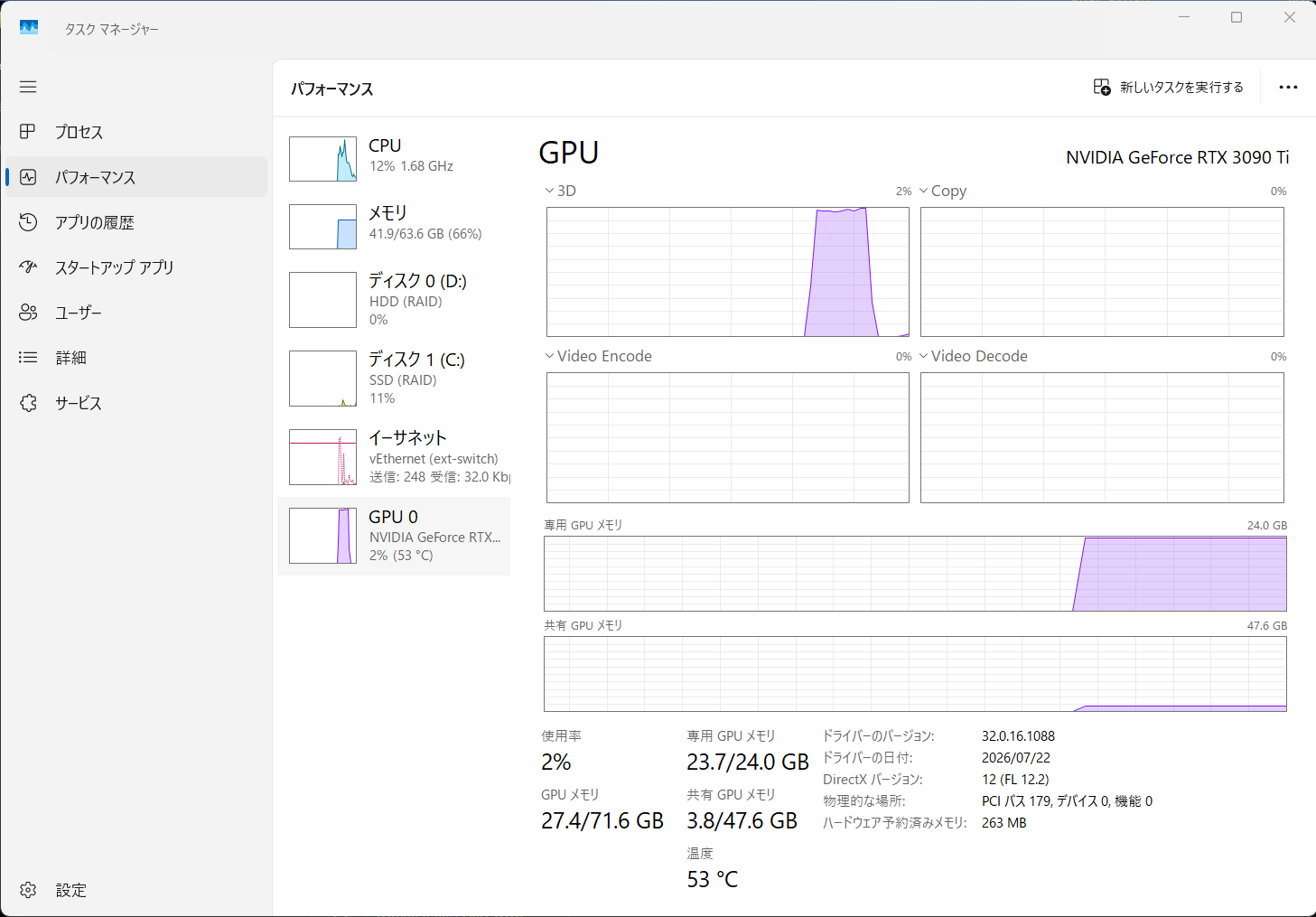This screenshot has height=917, width=1316.
Task: Switch to the ユーザー page
Action: pyautogui.click(x=136, y=313)
